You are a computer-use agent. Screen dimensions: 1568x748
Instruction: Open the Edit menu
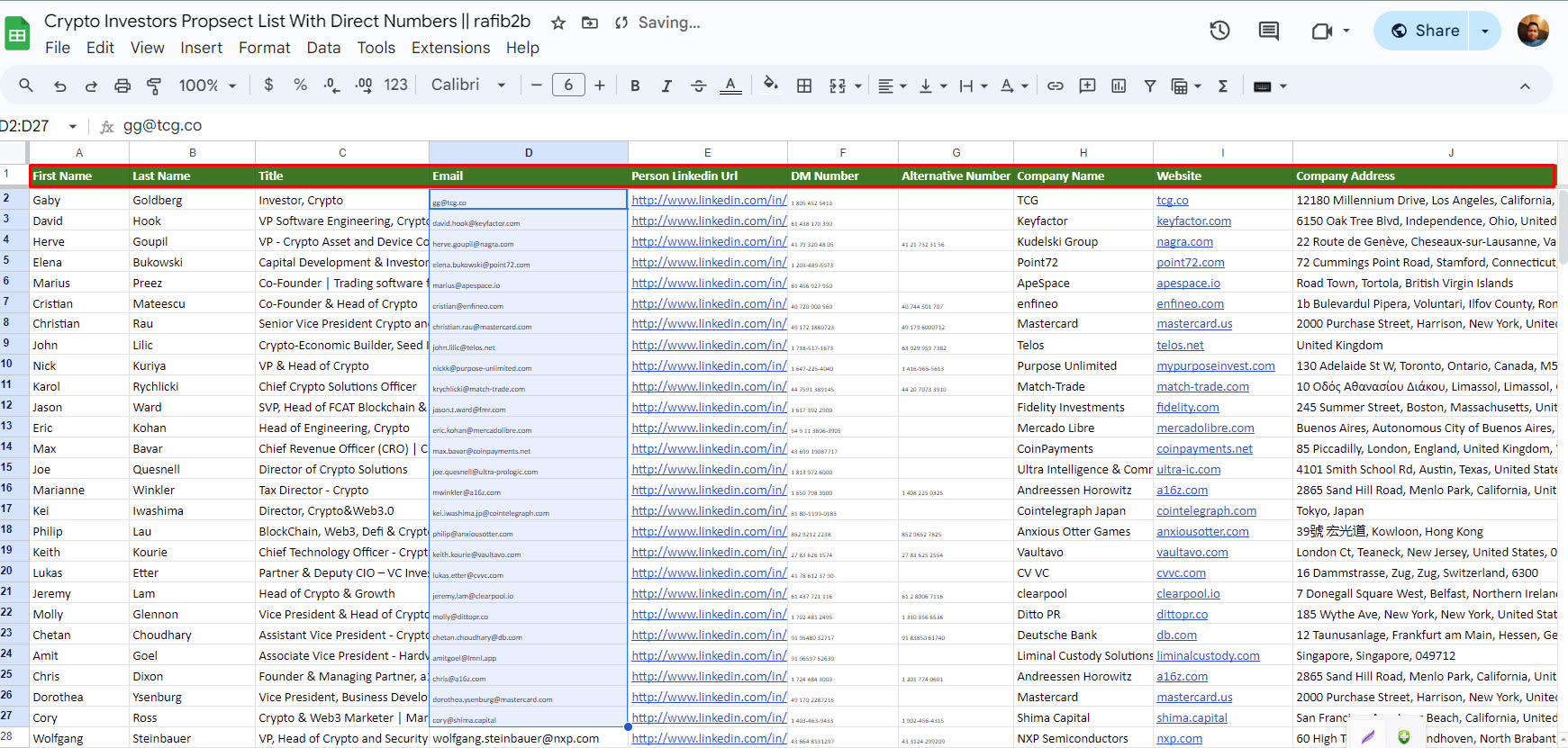100,48
